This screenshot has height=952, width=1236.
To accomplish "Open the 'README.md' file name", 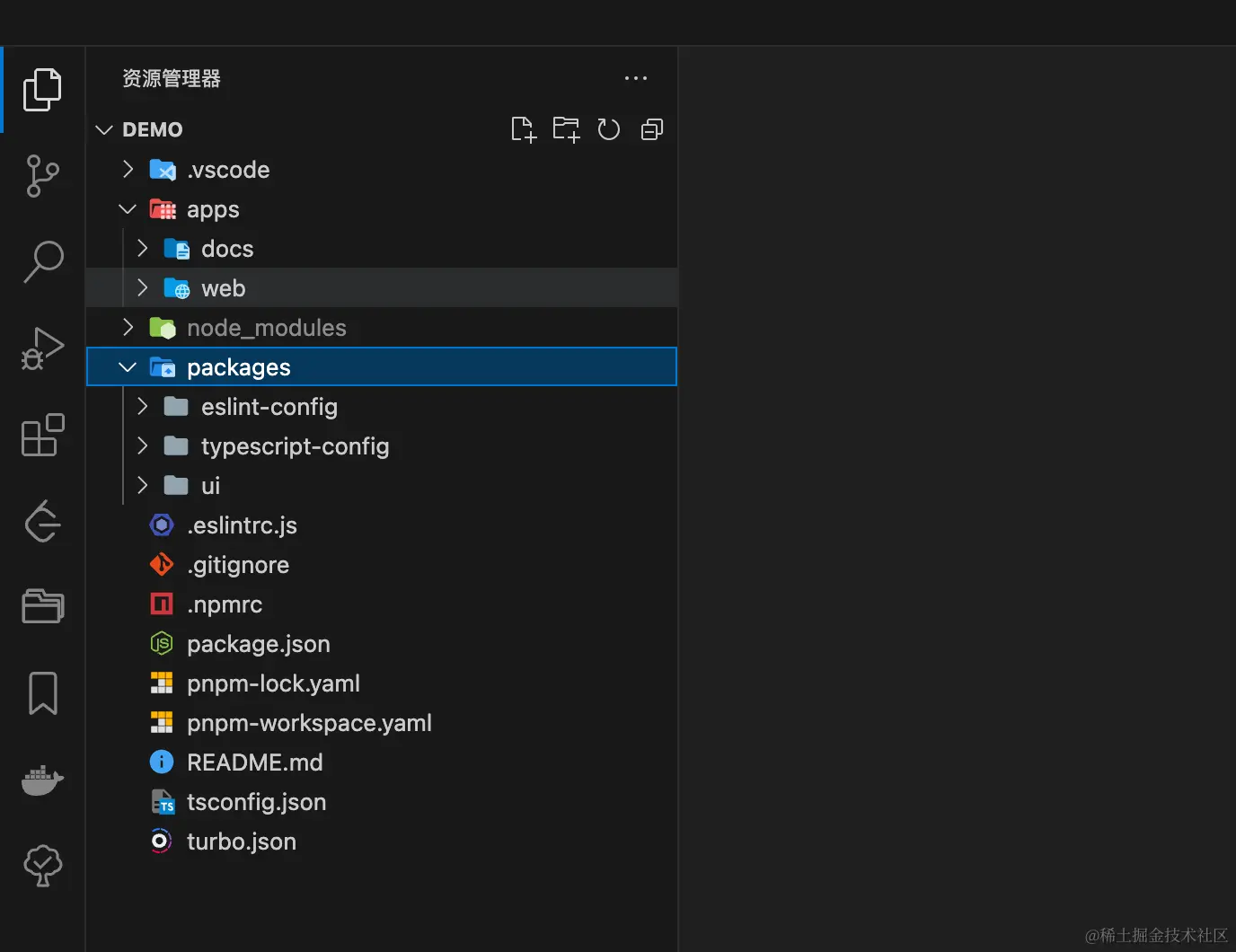I will tap(255, 762).
